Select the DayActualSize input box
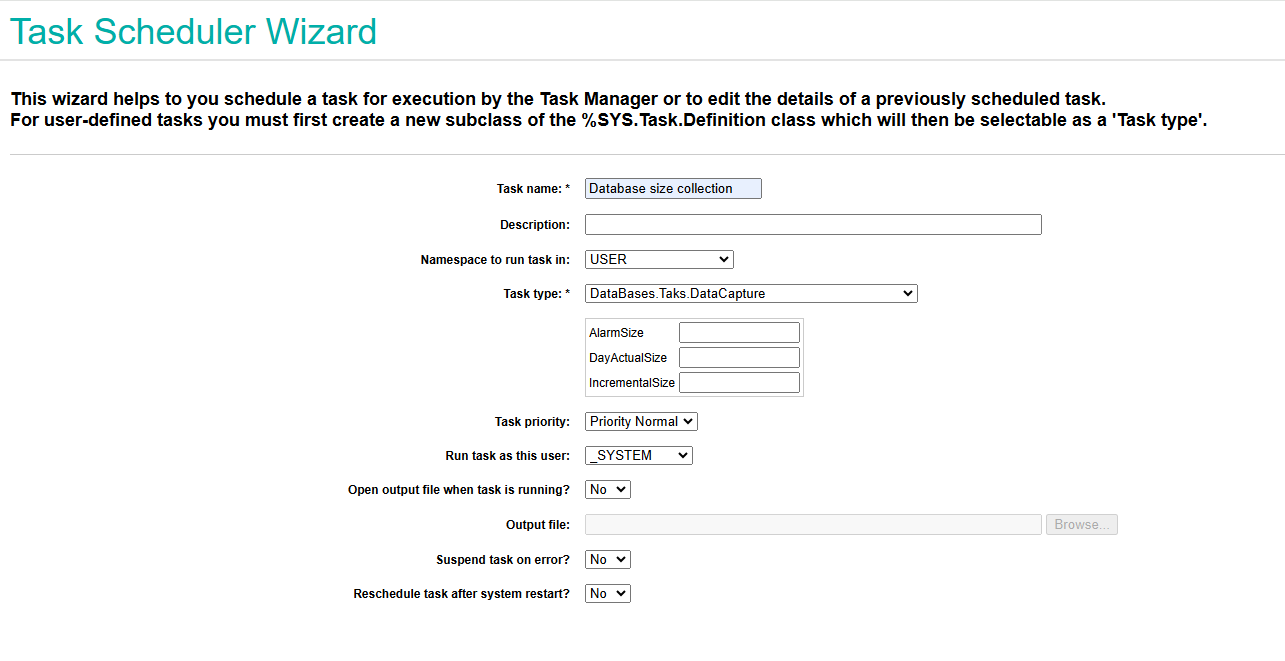This screenshot has height=661, width=1285. pyautogui.click(x=739, y=358)
